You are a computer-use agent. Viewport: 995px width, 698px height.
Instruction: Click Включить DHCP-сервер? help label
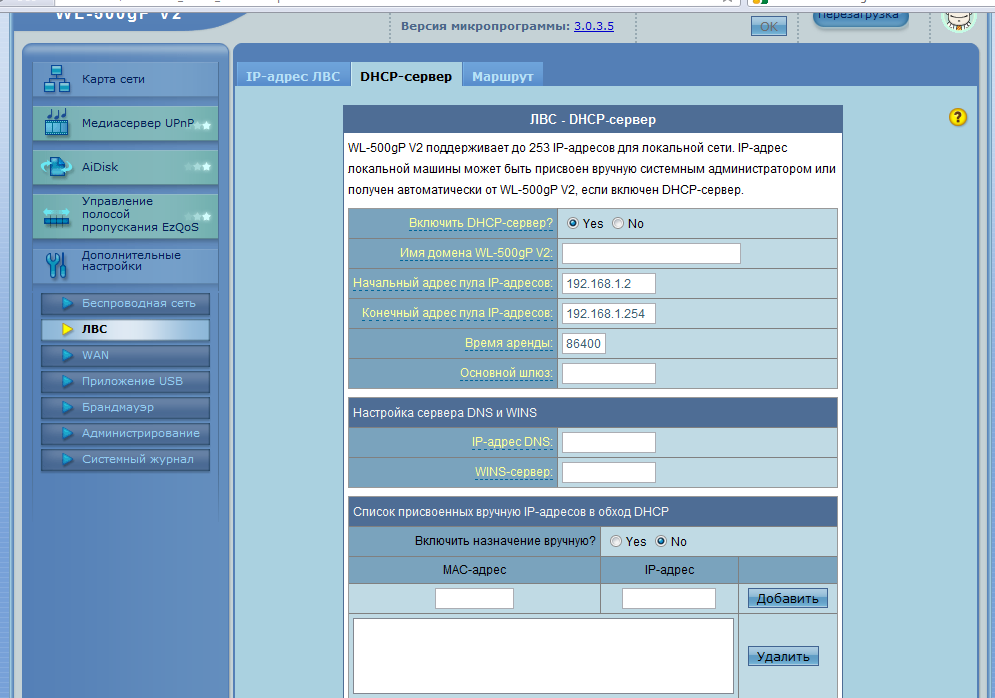[480, 223]
